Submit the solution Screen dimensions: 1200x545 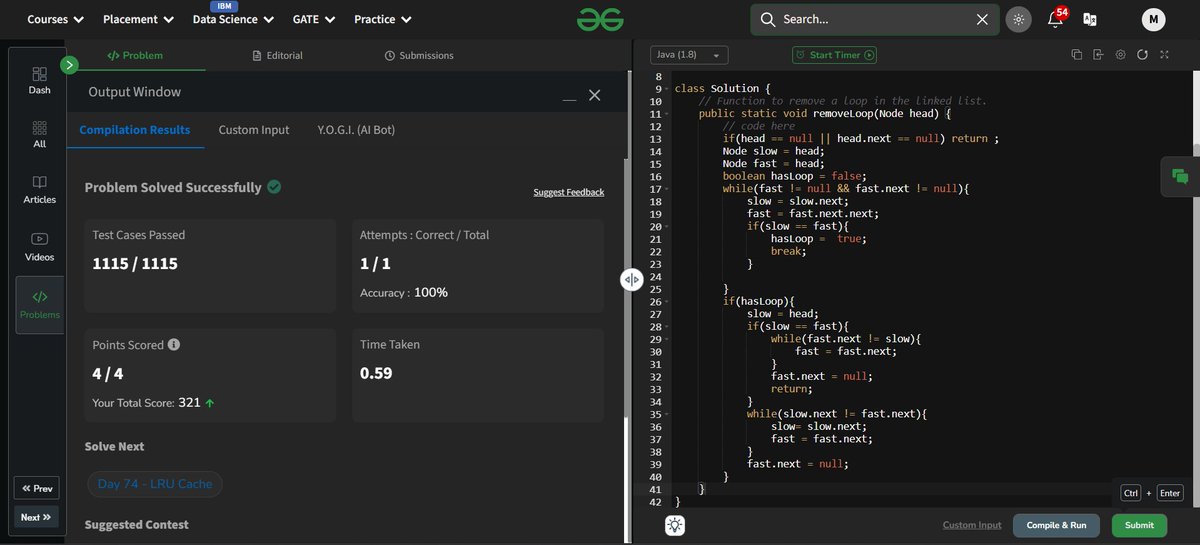click(x=1139, y=525)
